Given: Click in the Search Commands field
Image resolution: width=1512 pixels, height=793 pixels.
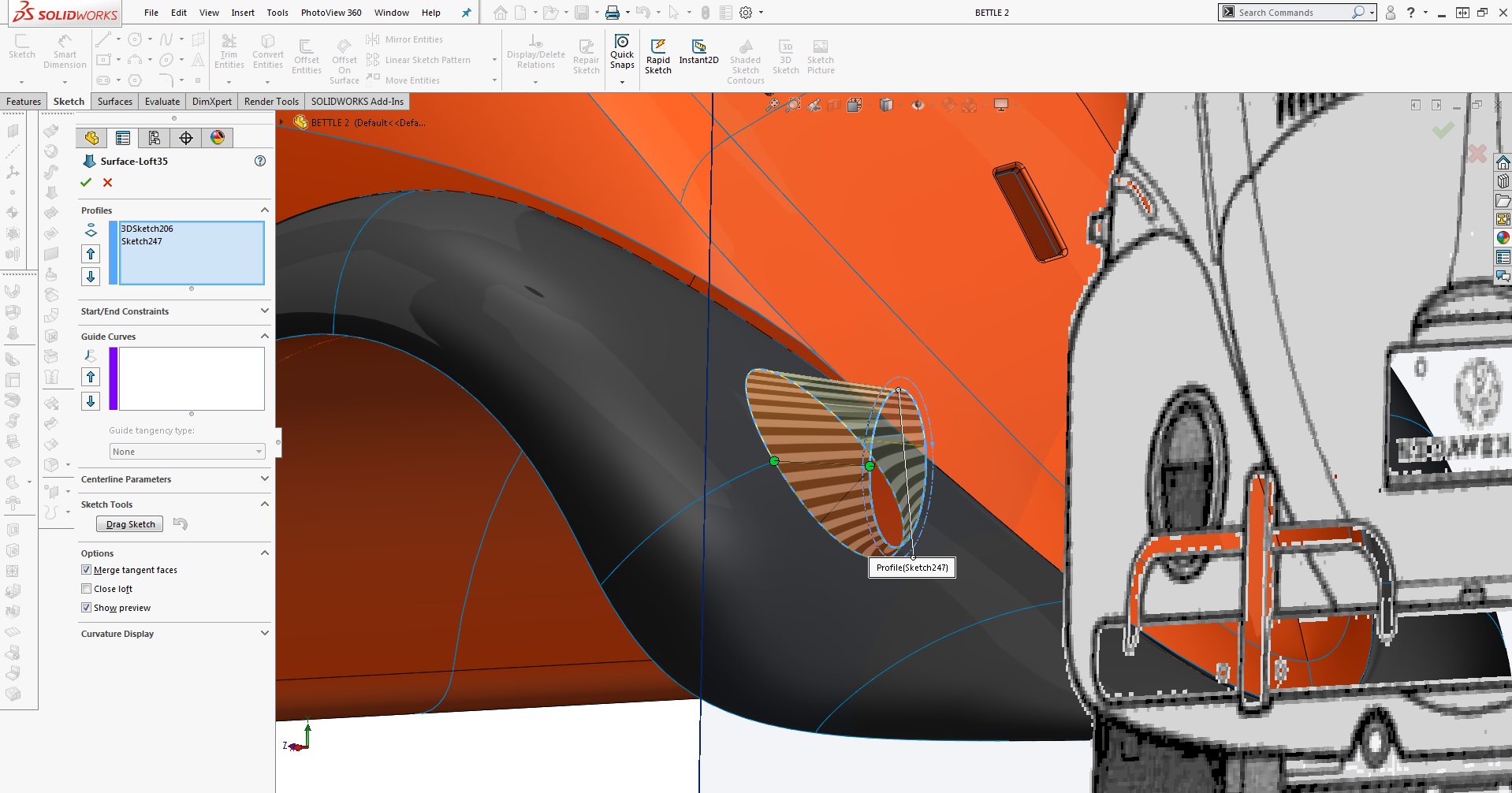Looking at the screenshot, I should pos(1293,13).
